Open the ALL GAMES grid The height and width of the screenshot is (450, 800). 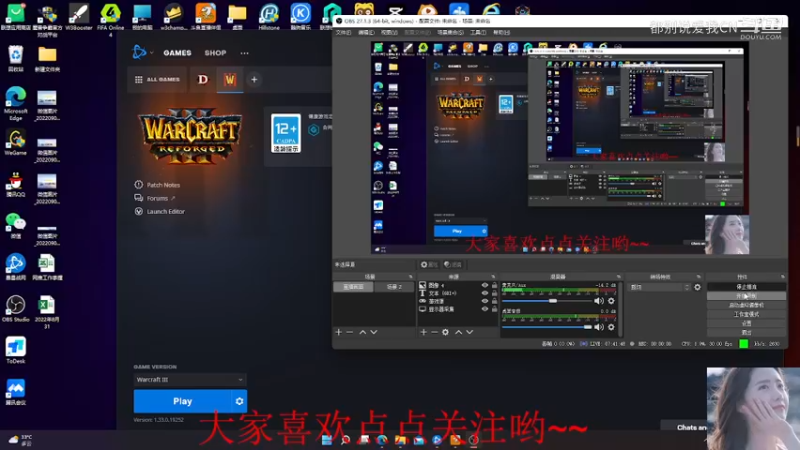tap(157, 80)
